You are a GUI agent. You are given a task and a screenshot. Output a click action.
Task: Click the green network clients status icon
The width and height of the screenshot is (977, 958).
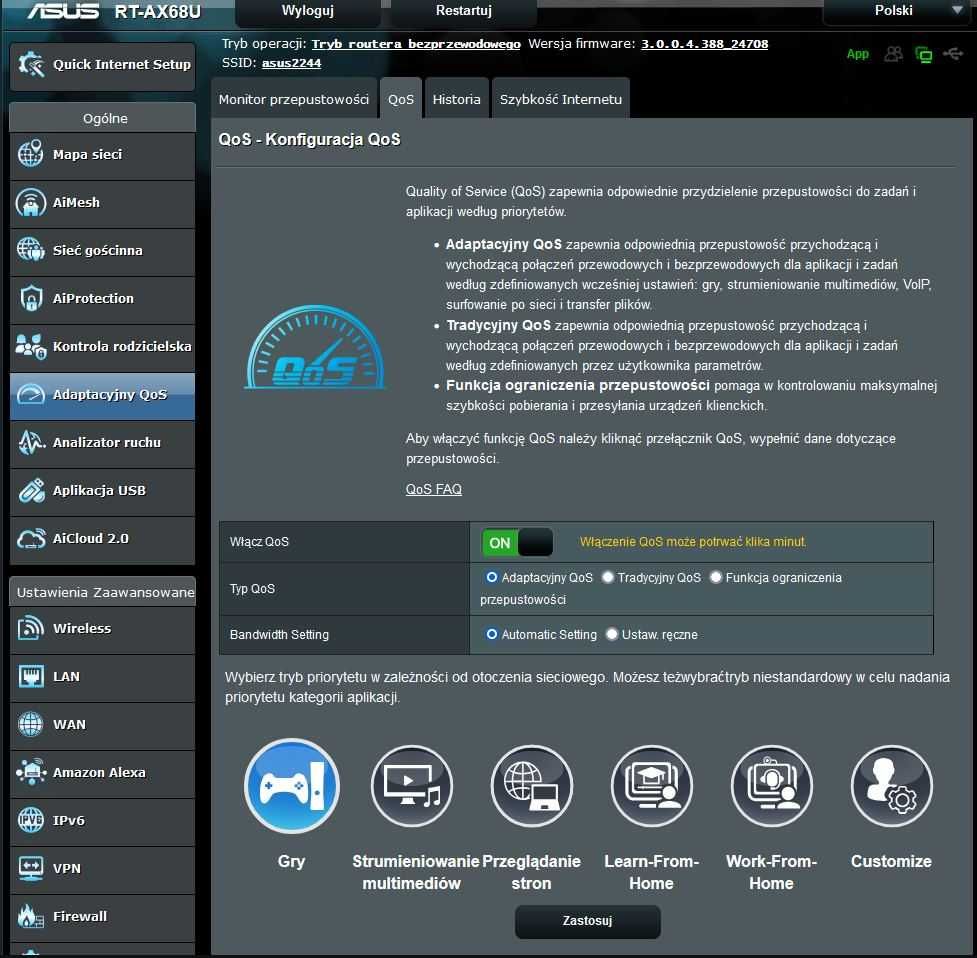(x=923, y=55)
